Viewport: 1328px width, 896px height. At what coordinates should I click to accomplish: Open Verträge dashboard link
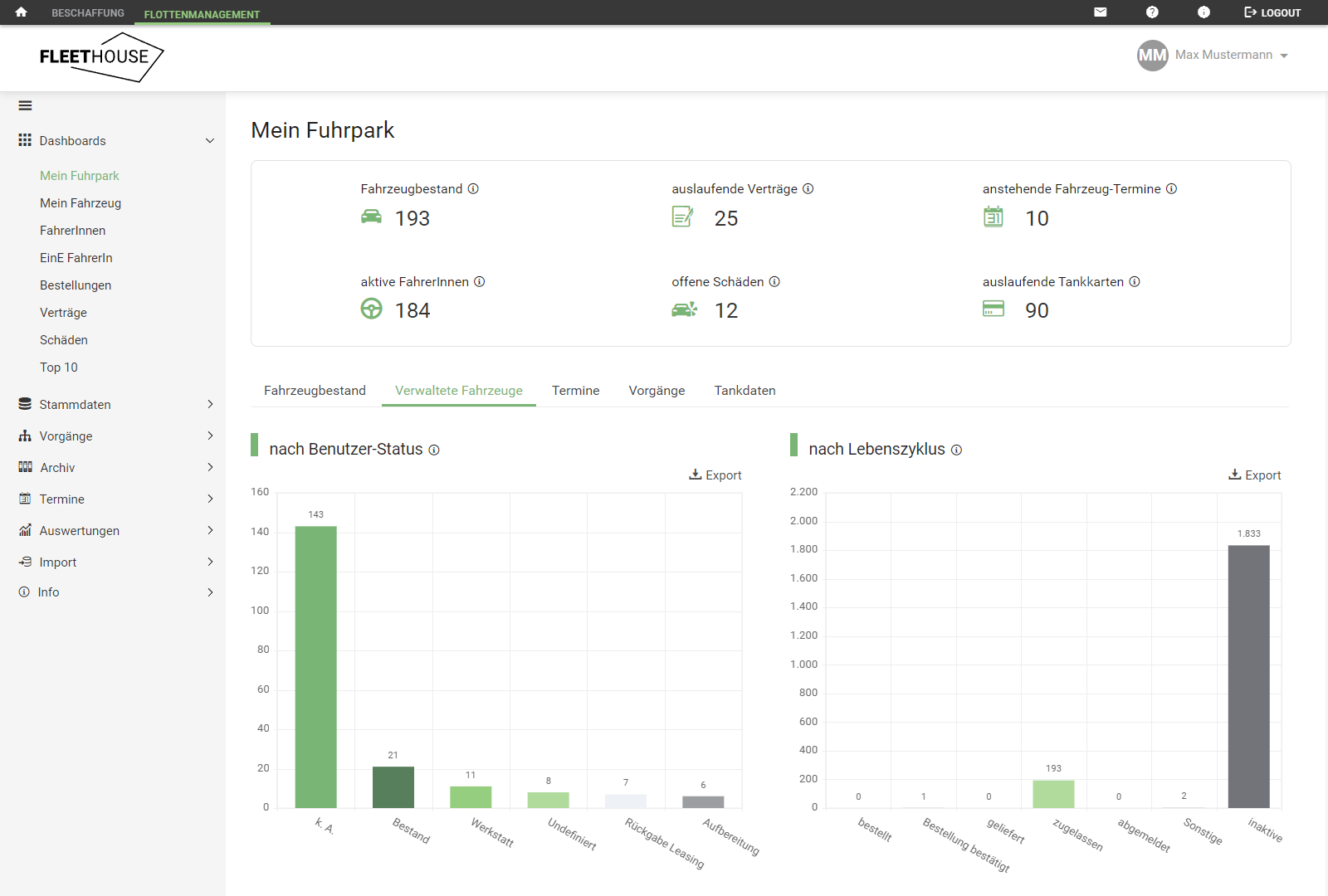coord(63,313)
